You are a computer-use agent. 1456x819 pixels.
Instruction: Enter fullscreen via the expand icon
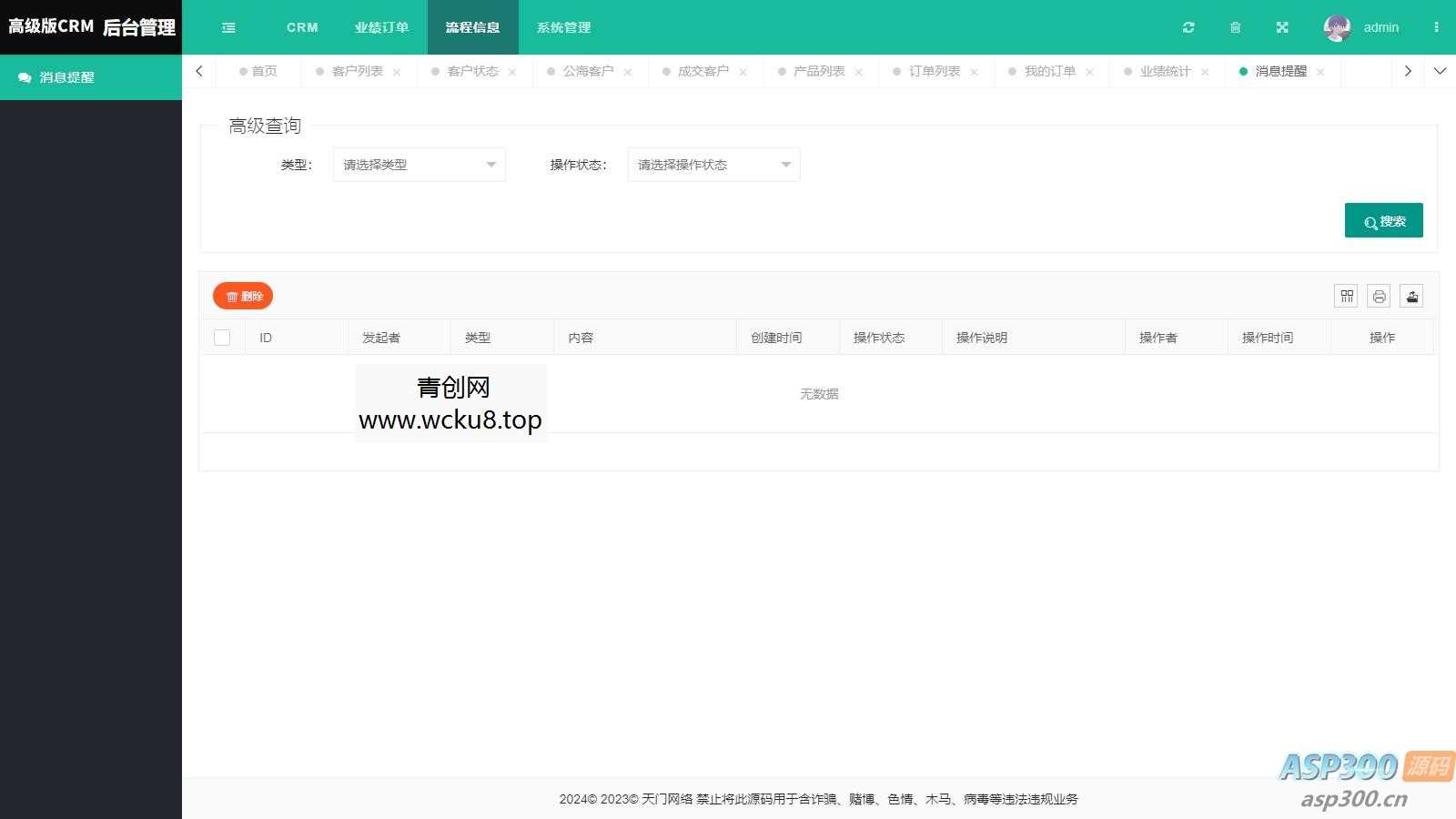coord(1282,27)
